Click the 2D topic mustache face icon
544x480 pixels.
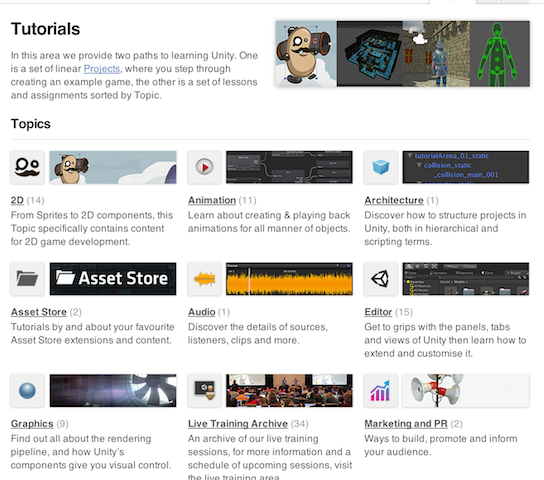click(x=27, y=167)
